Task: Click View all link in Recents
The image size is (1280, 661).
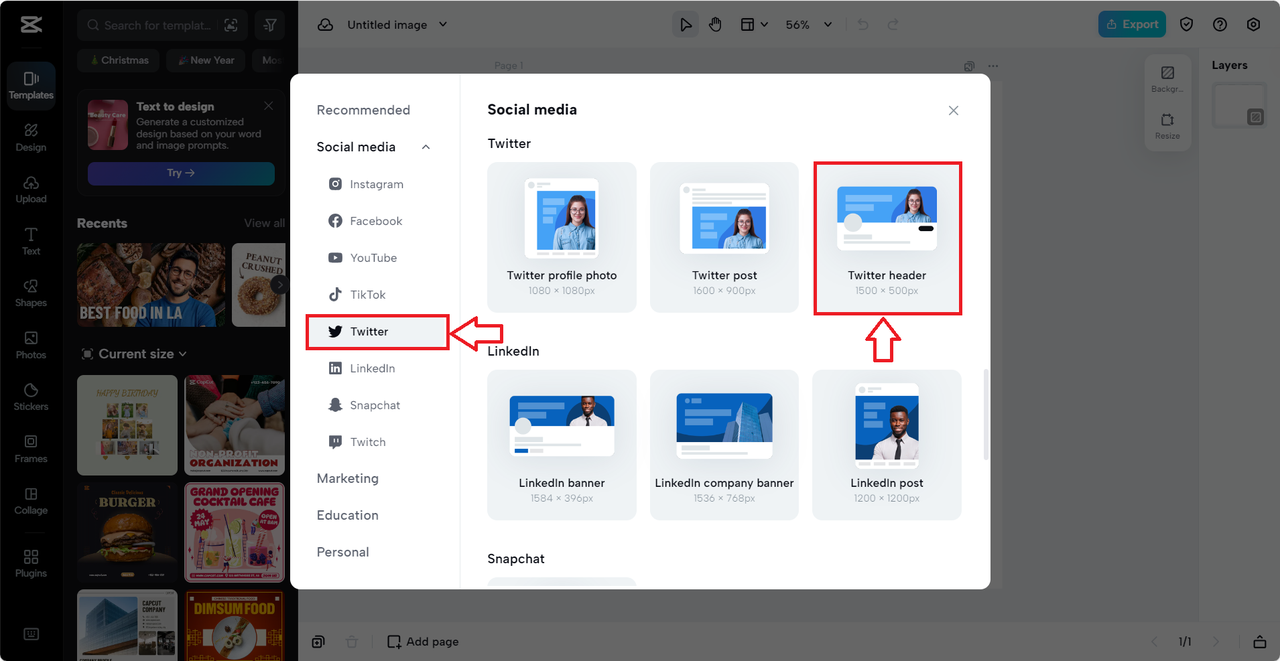Action: (x=264, y=223)
